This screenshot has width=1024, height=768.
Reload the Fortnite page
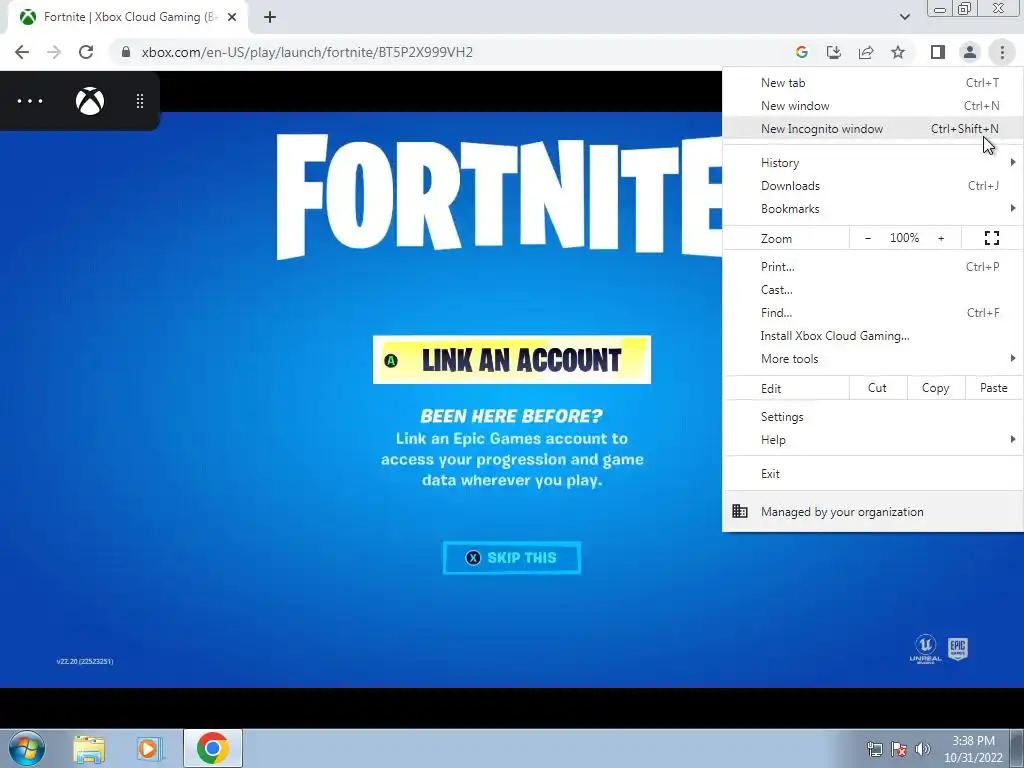pos(86,52)
